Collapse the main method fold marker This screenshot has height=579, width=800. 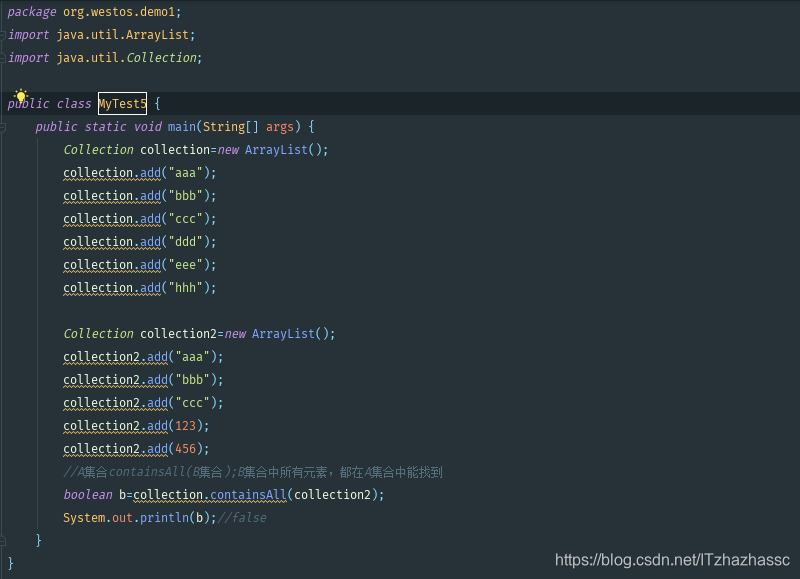point(3,127)
